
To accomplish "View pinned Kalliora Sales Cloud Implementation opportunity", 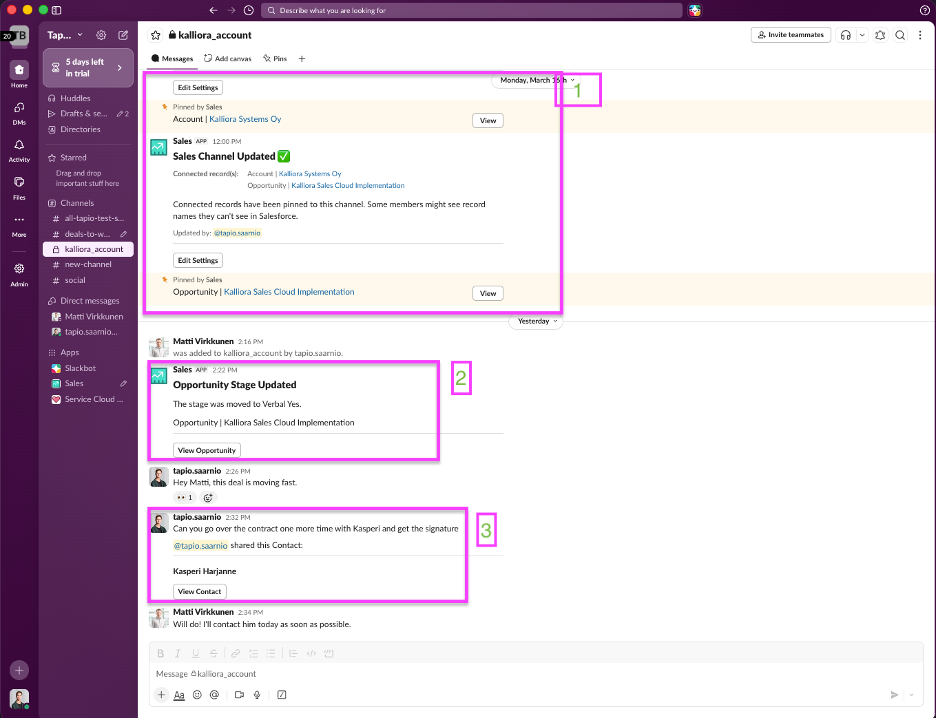I will pyautogui.click(x=488, y=293).
